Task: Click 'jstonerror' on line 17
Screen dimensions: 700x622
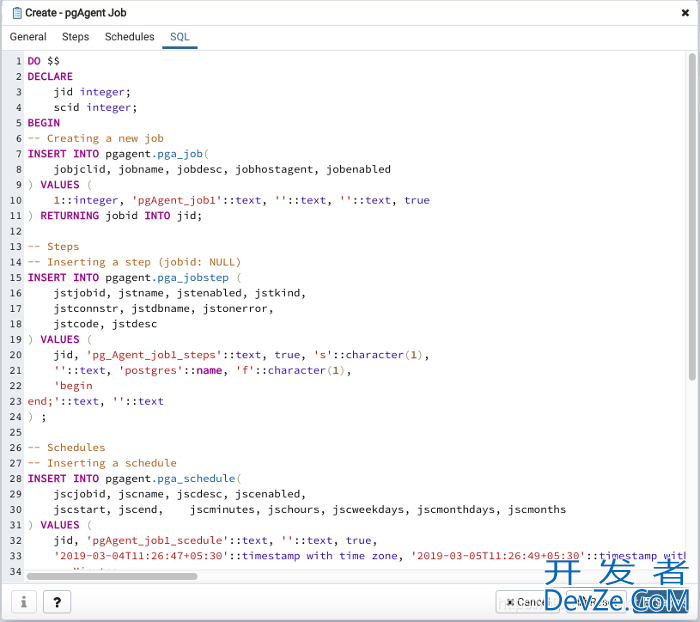Action: coord(235,309)
